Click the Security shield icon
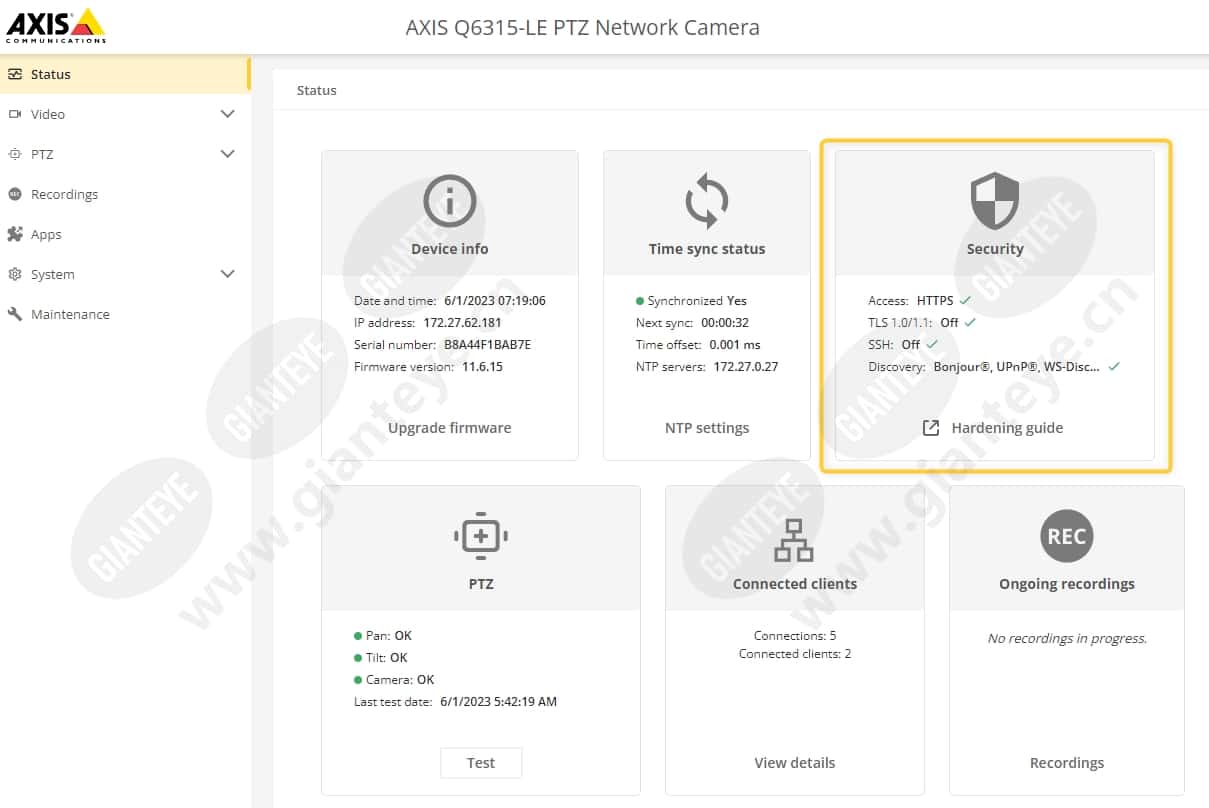The height and width of the screenshot is (808, 1209). pyautogui.click(x=995, y=201)
